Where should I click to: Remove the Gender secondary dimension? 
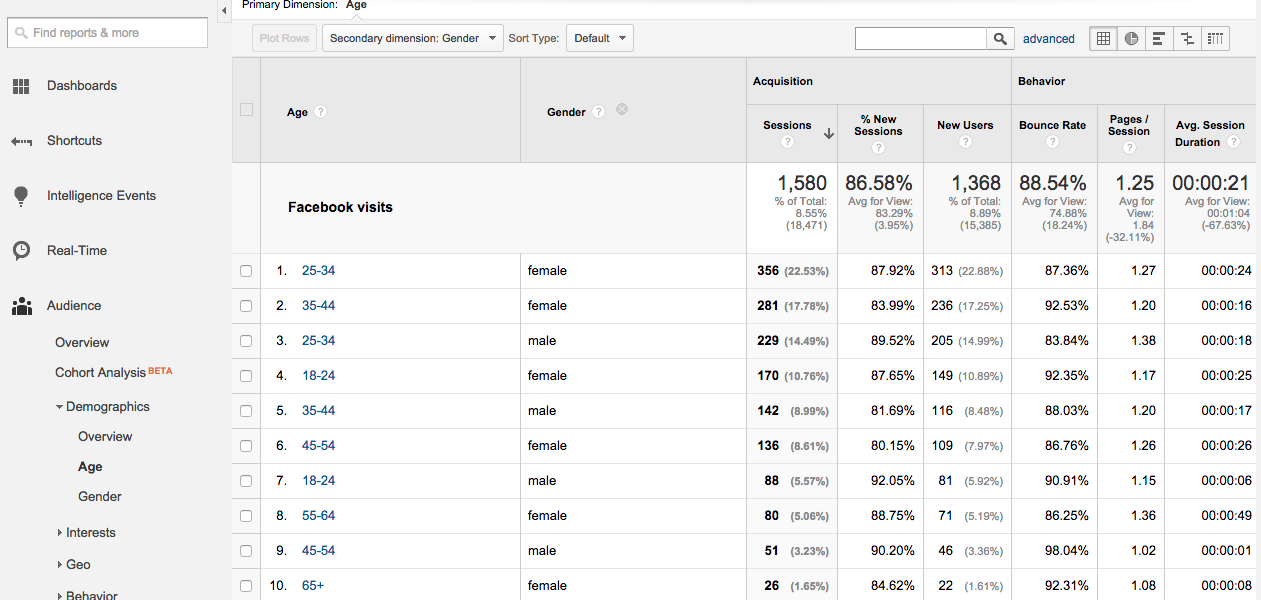(622, 110)
